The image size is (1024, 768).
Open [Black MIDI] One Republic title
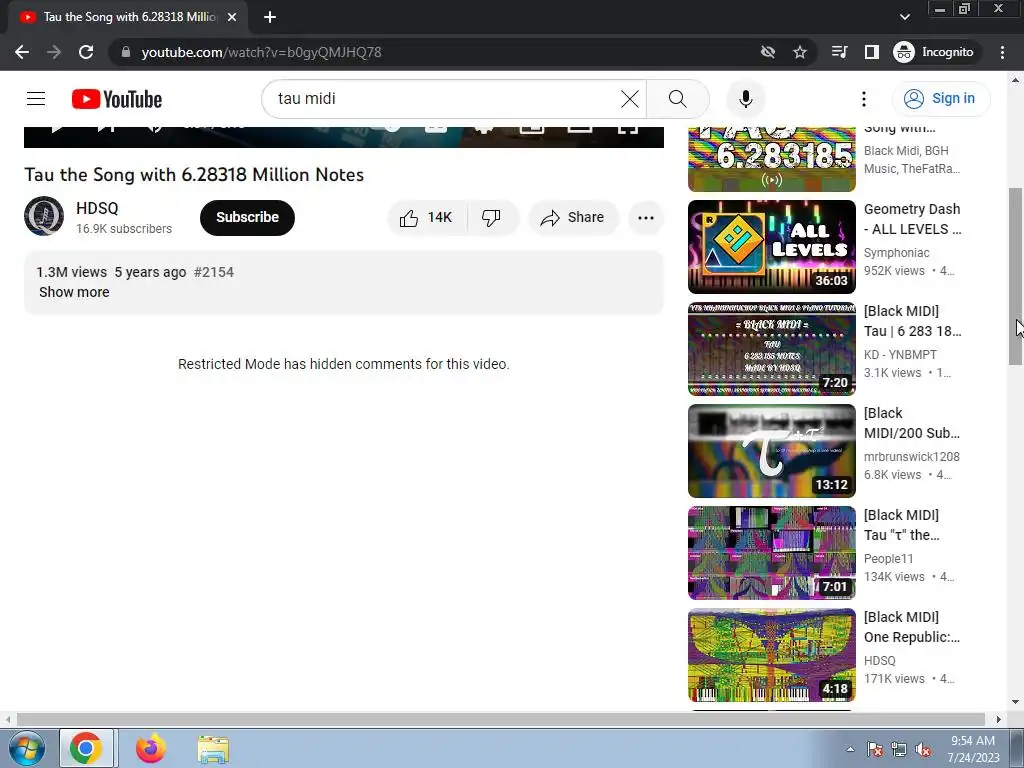[x=912, y=626]
